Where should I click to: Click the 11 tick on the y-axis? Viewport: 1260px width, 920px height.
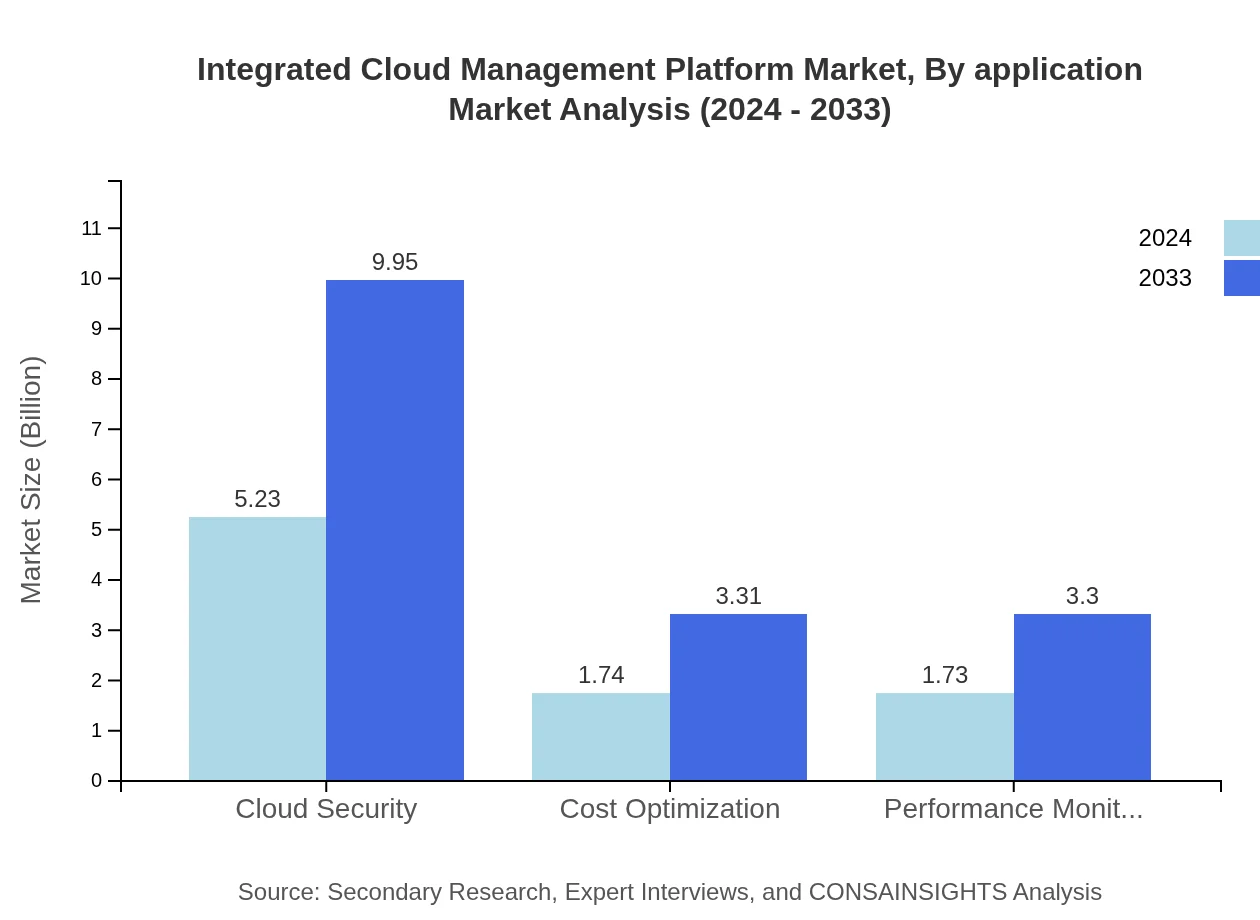[x=93, y=228]
